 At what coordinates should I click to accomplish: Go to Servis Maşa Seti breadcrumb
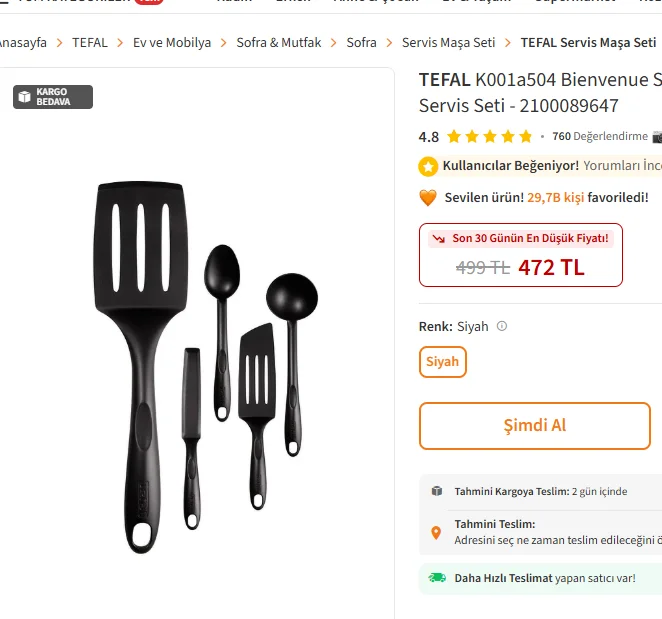(x=448, y=43)
